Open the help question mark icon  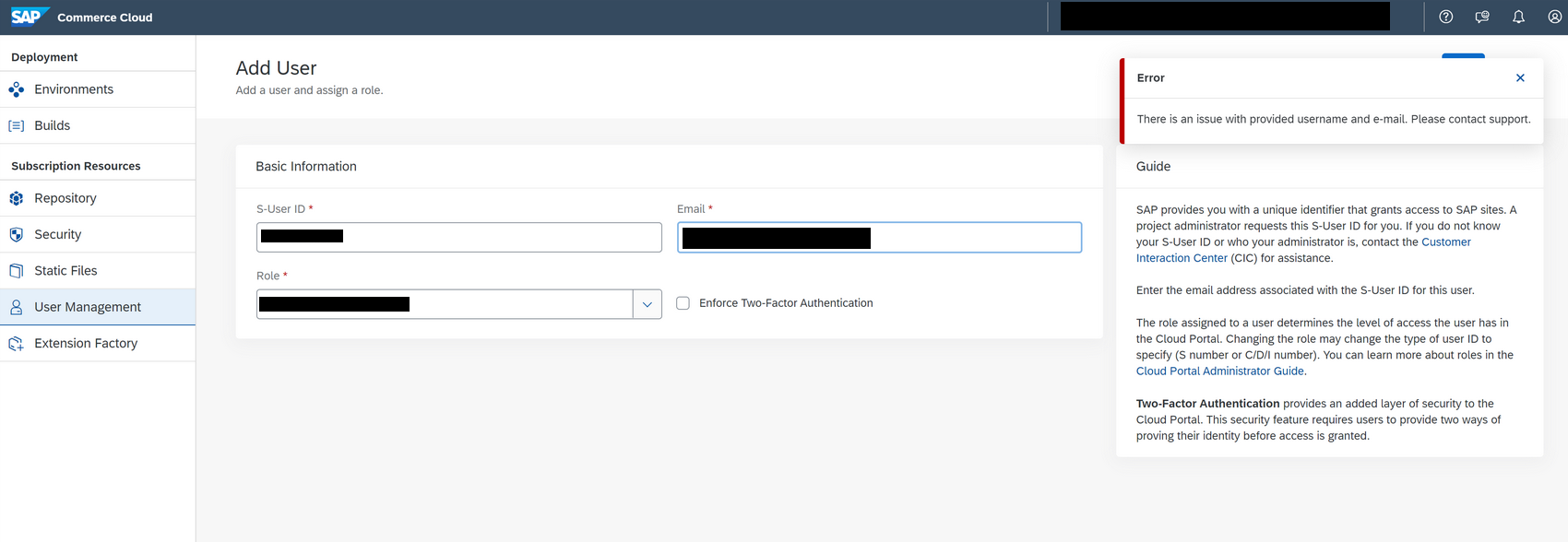[1446, 17]
